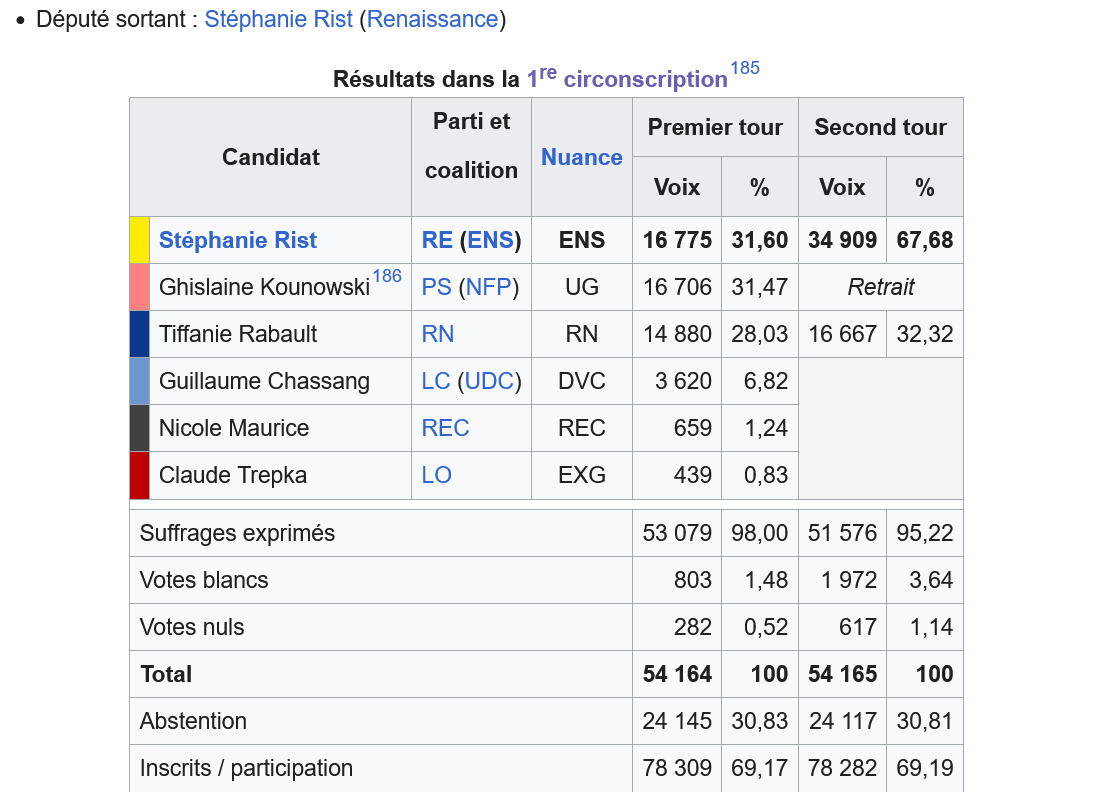Click the dark blue swatch beside Tiffanie Rabault
1093x792 pixels.
click(139, 334)
